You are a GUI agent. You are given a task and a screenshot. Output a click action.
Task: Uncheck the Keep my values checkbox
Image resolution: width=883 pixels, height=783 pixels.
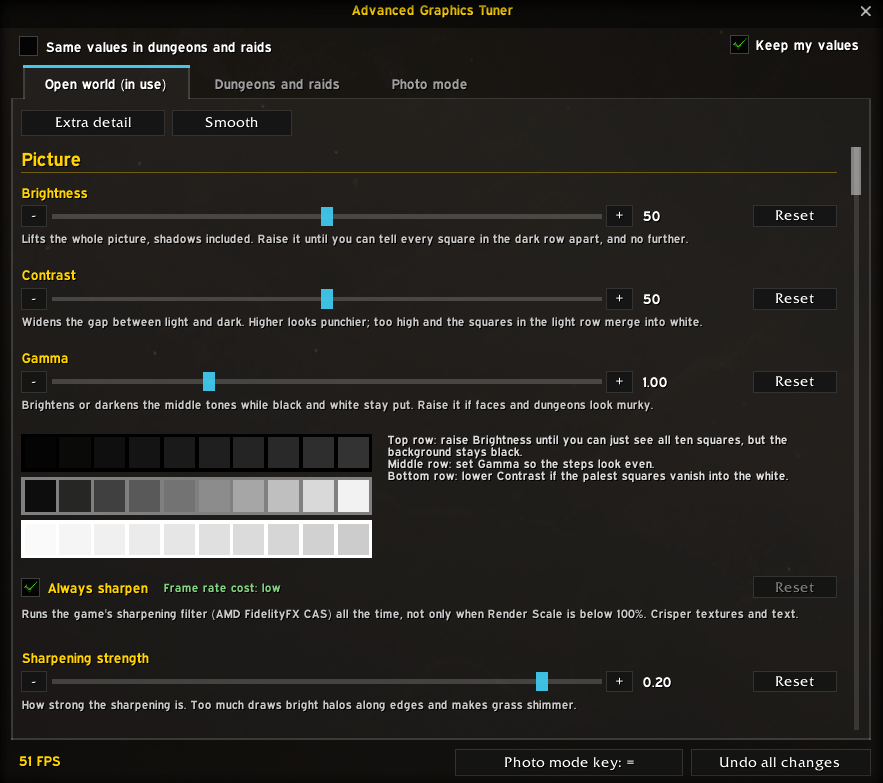tap(739, 45)
